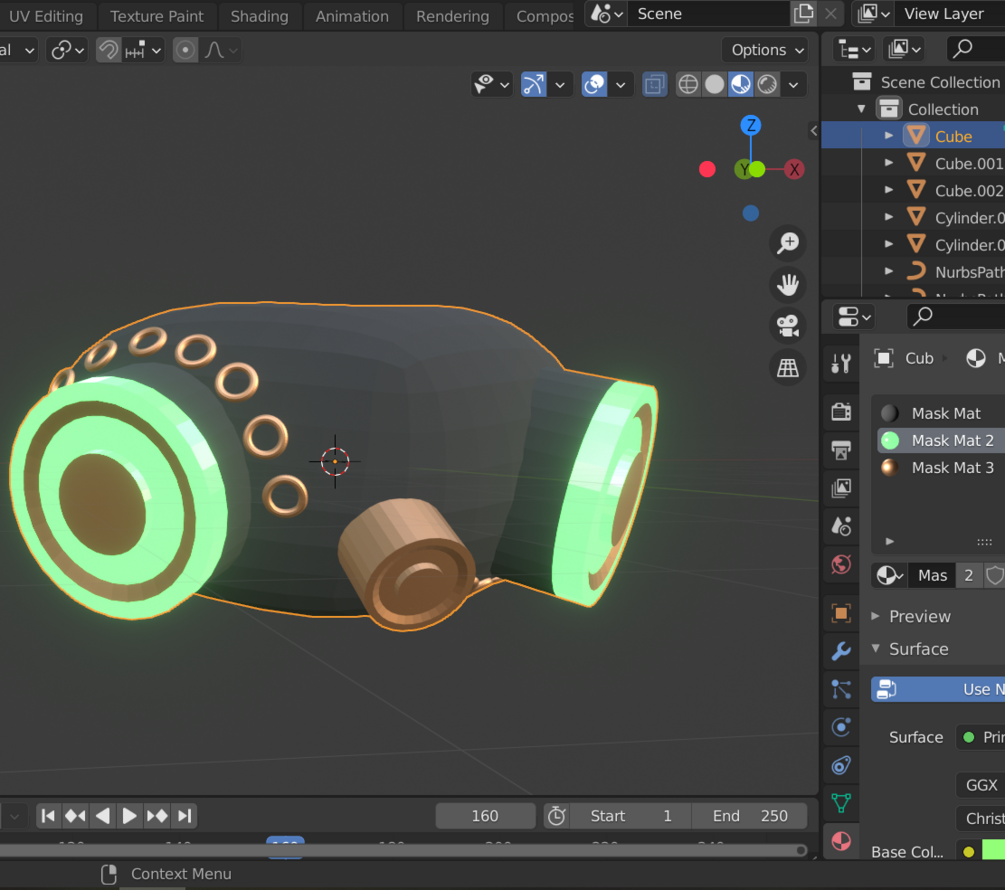The image size is (1005, 890).
Task: Switch to solid shading mode
Action: 715,85
